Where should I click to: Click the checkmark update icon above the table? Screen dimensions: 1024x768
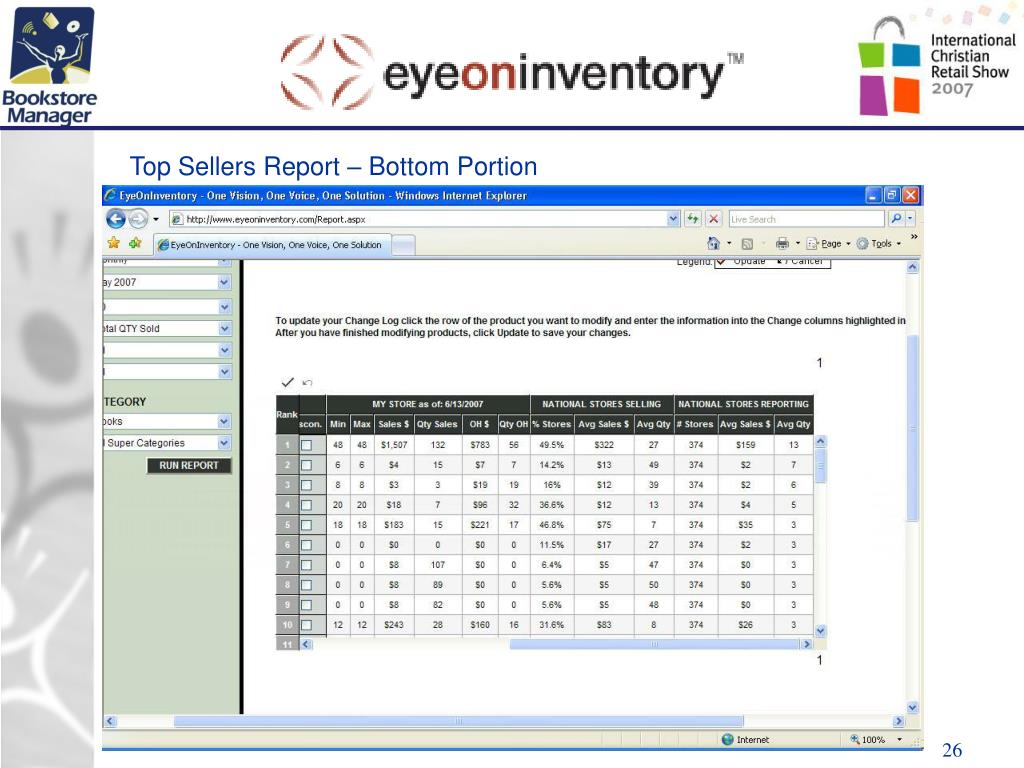coord(287,382)
